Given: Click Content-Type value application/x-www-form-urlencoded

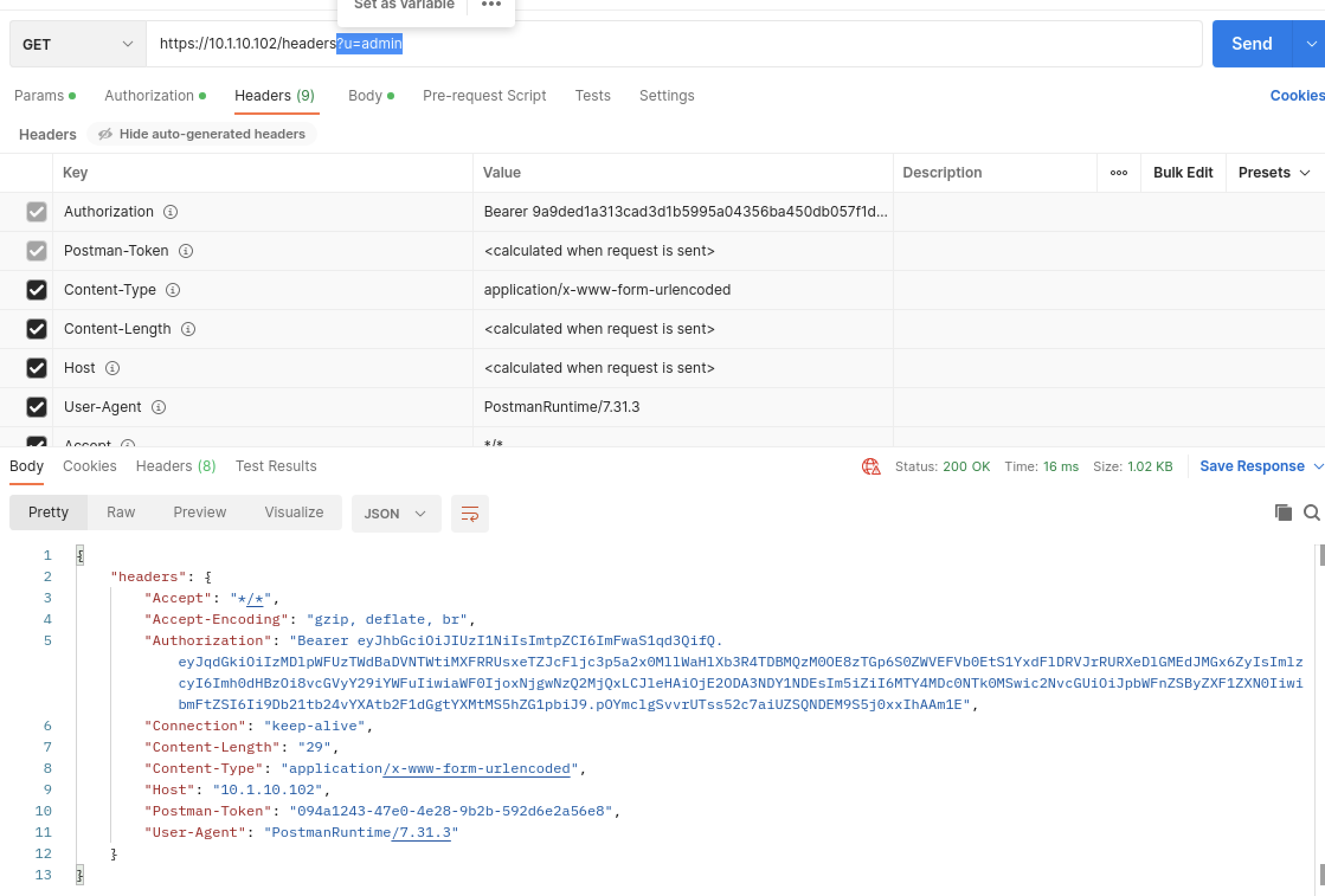Looking at the screenshot, I should [x=607, y=290].
